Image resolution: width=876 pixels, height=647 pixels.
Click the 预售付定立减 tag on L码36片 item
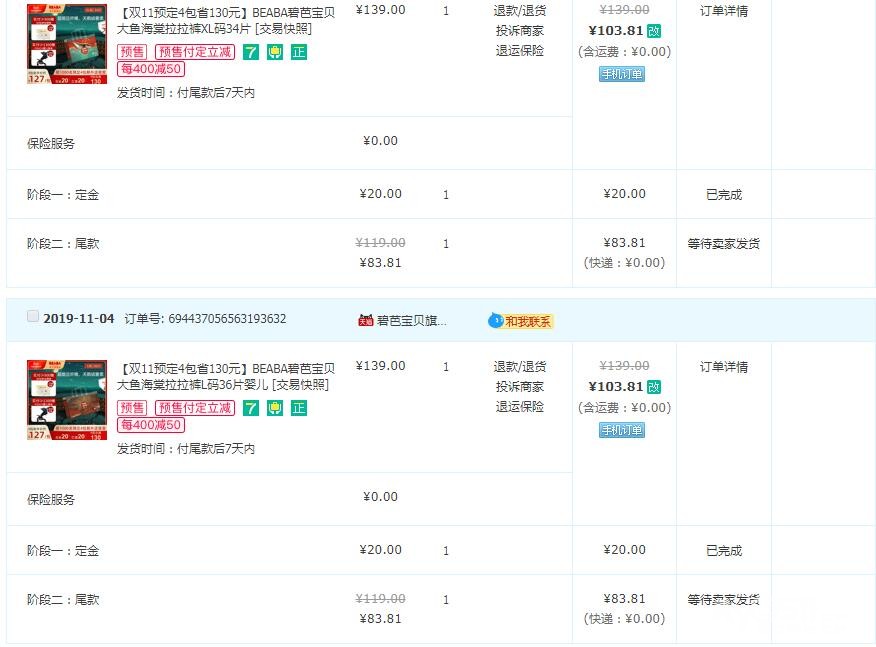click(195, 408)
